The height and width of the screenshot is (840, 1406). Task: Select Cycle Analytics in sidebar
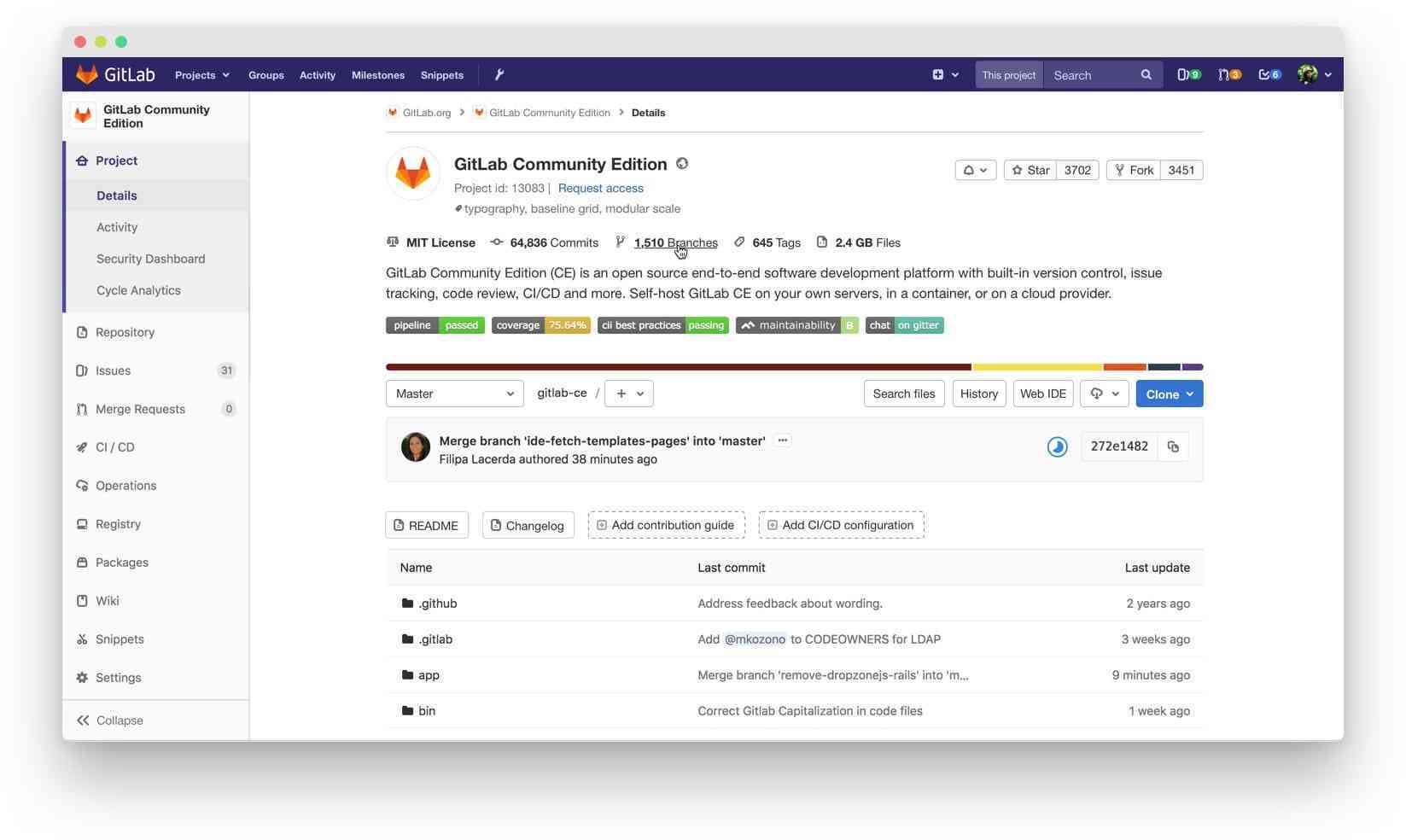138,290
